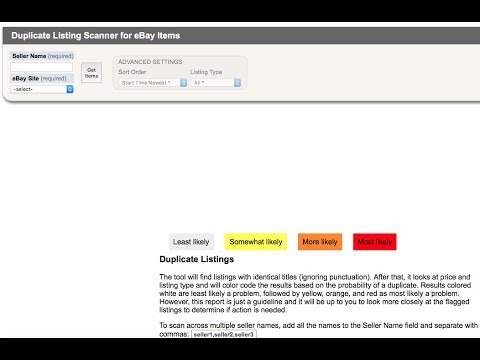The width and height of the screenshot is (480, 360).
Task: Click the Seller Name input field
Action: click(x=42, y=67)
